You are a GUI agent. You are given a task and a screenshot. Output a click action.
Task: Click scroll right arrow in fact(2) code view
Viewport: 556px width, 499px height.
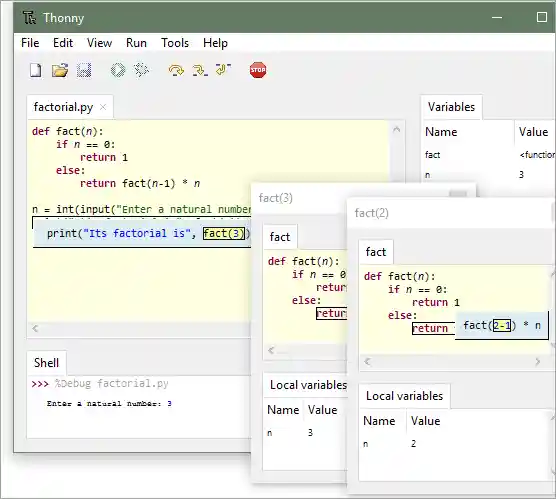click(x=538, y=361)
